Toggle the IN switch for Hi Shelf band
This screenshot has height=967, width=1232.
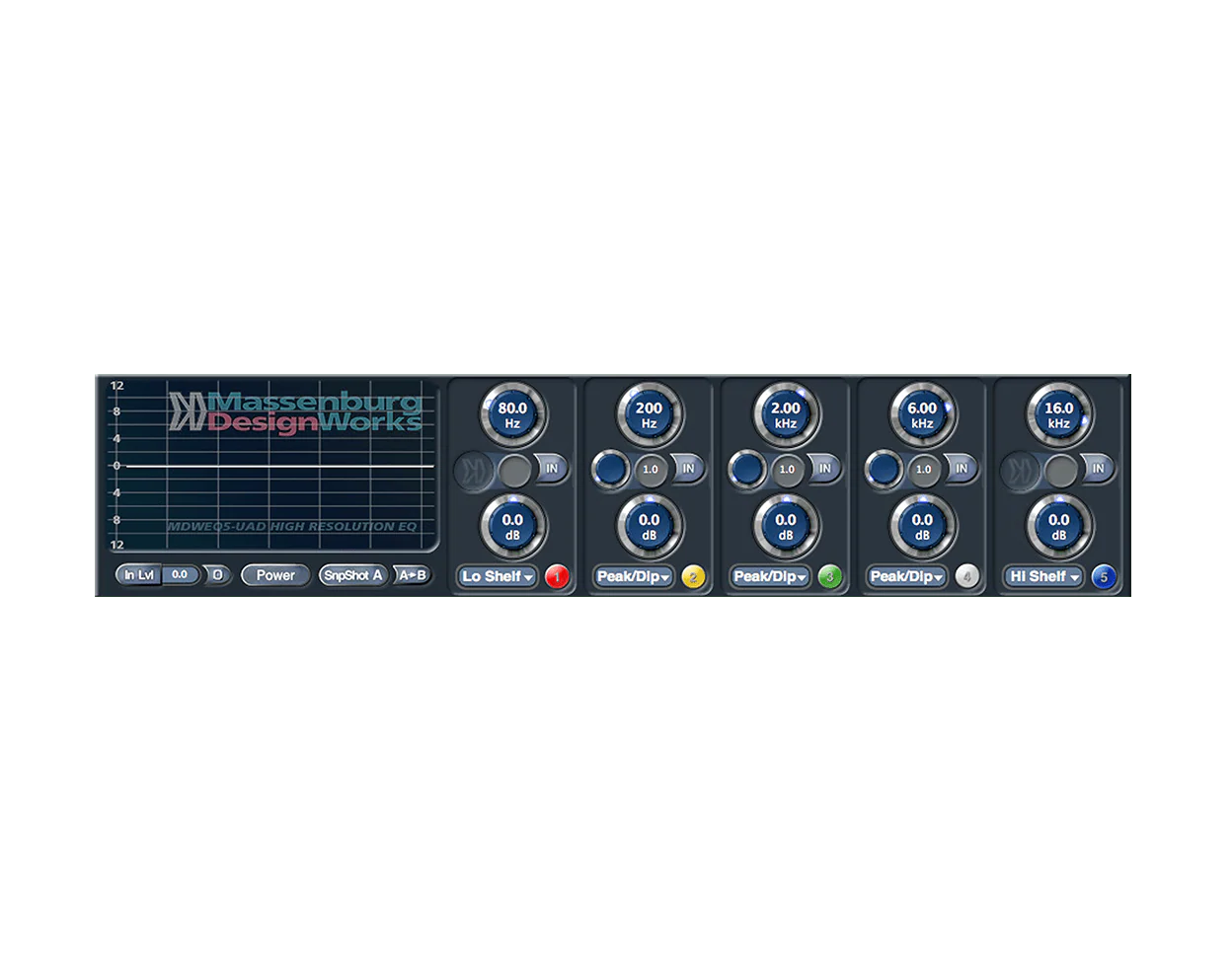tap(1097, 470)
